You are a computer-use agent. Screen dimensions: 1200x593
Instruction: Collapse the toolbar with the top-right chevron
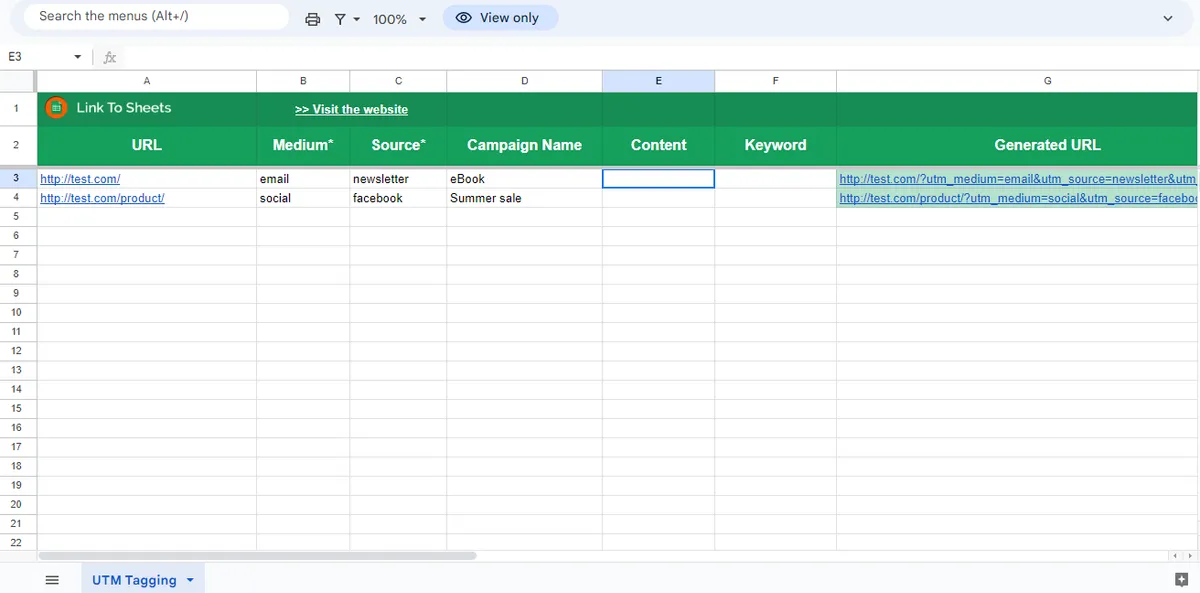tap(1167, 17)
